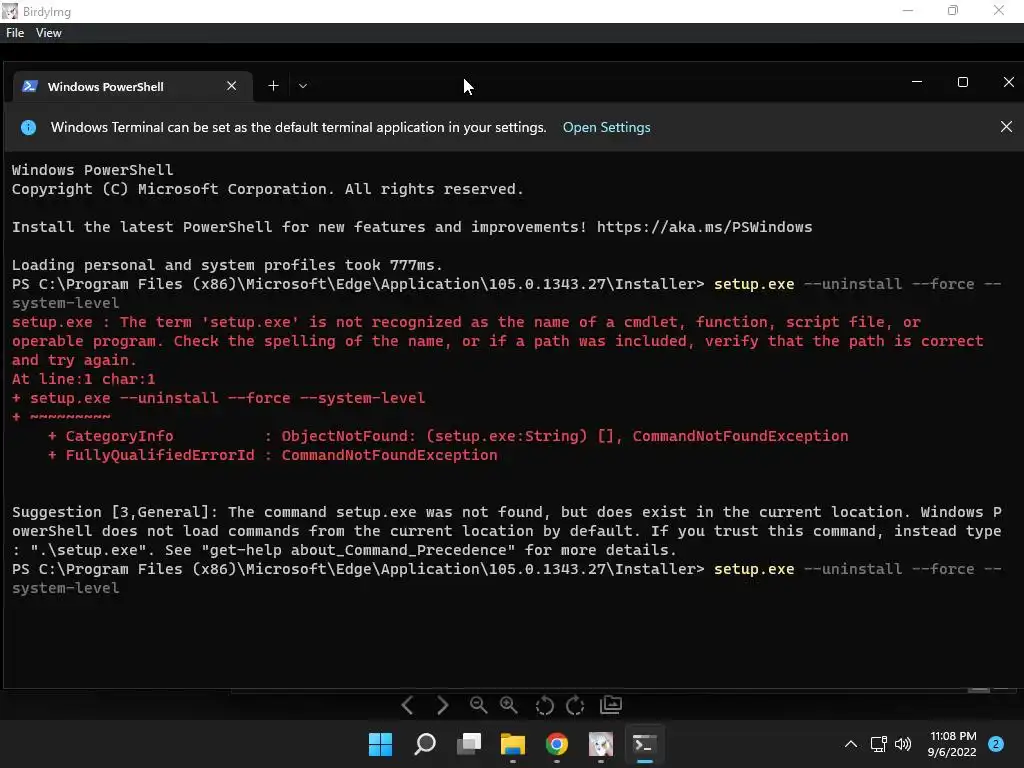The width and height of the screenshot is (1024, 768).
Task: Dismiss the default terminal info banner
Action: tap(1006, 127)
